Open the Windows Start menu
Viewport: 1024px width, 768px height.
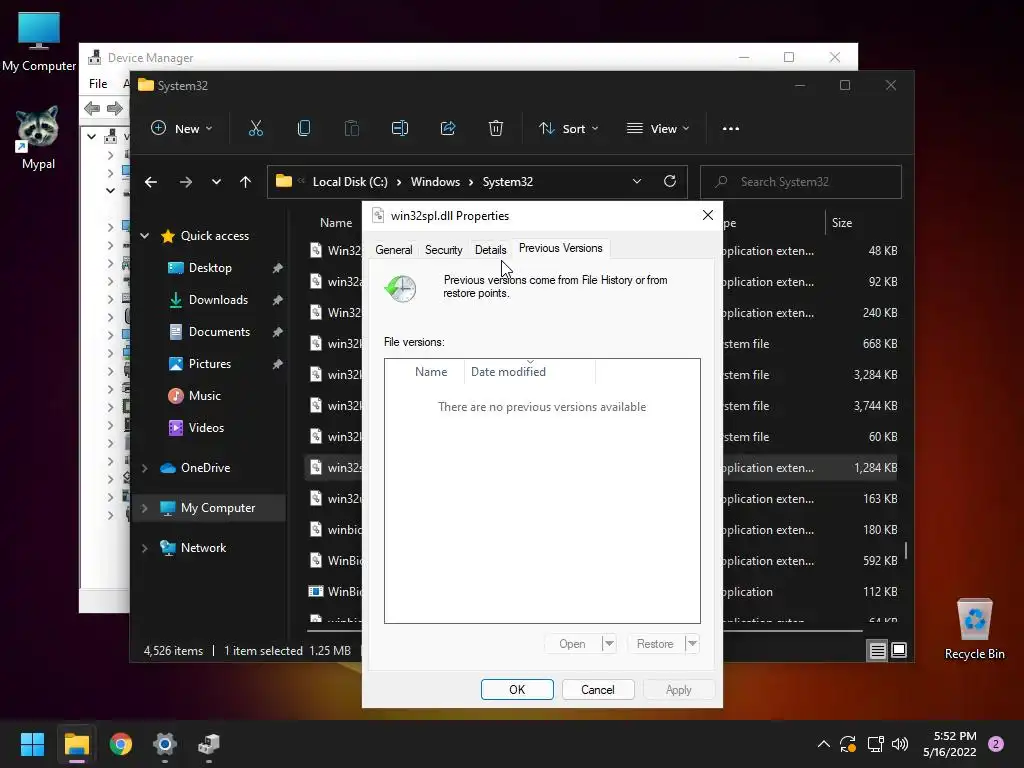point(32,744)
